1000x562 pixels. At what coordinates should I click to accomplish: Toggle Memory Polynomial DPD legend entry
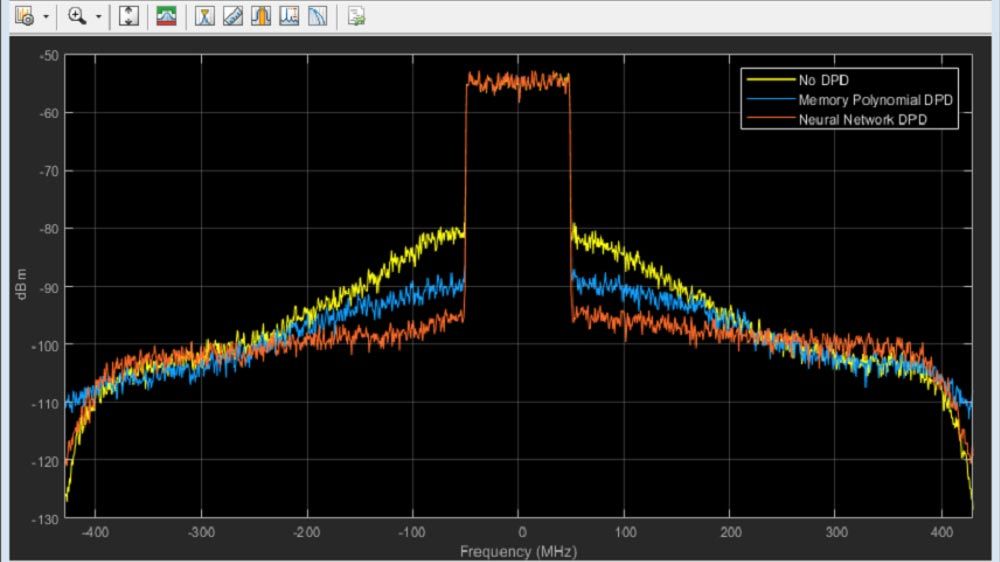[876, 100]
